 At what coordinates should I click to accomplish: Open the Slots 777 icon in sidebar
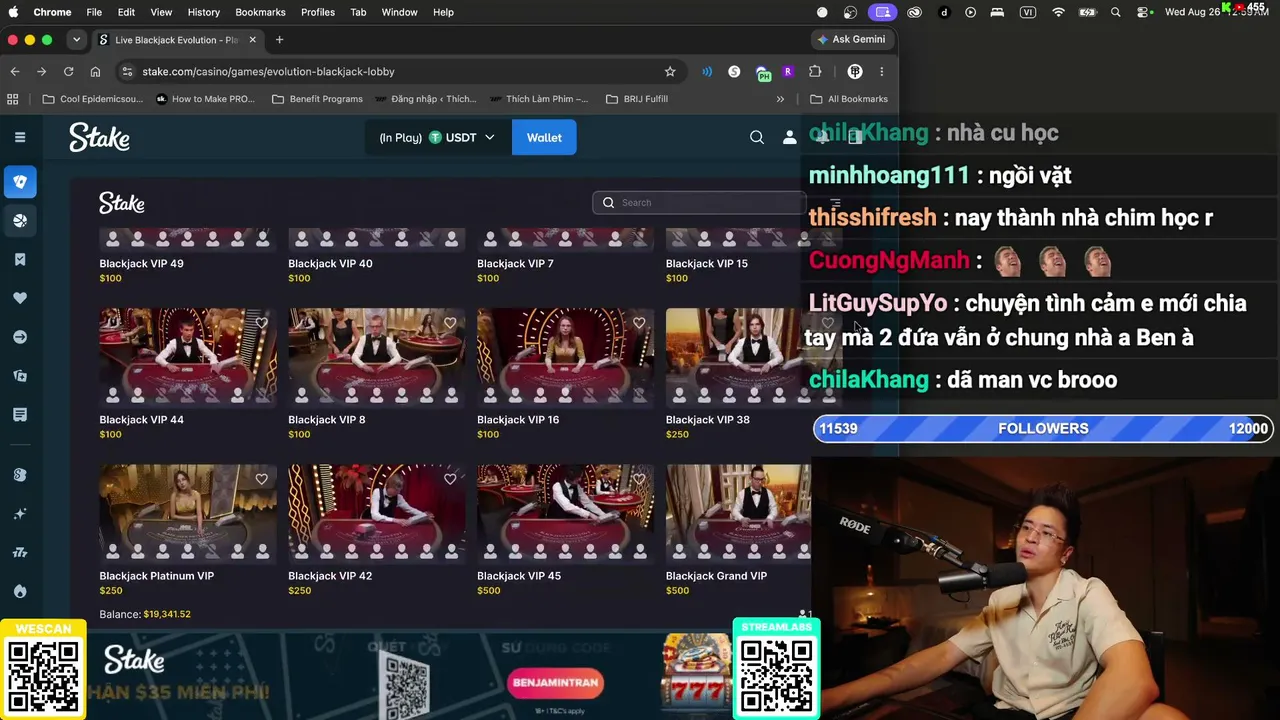pyautogui.click(x=20, y=552)
